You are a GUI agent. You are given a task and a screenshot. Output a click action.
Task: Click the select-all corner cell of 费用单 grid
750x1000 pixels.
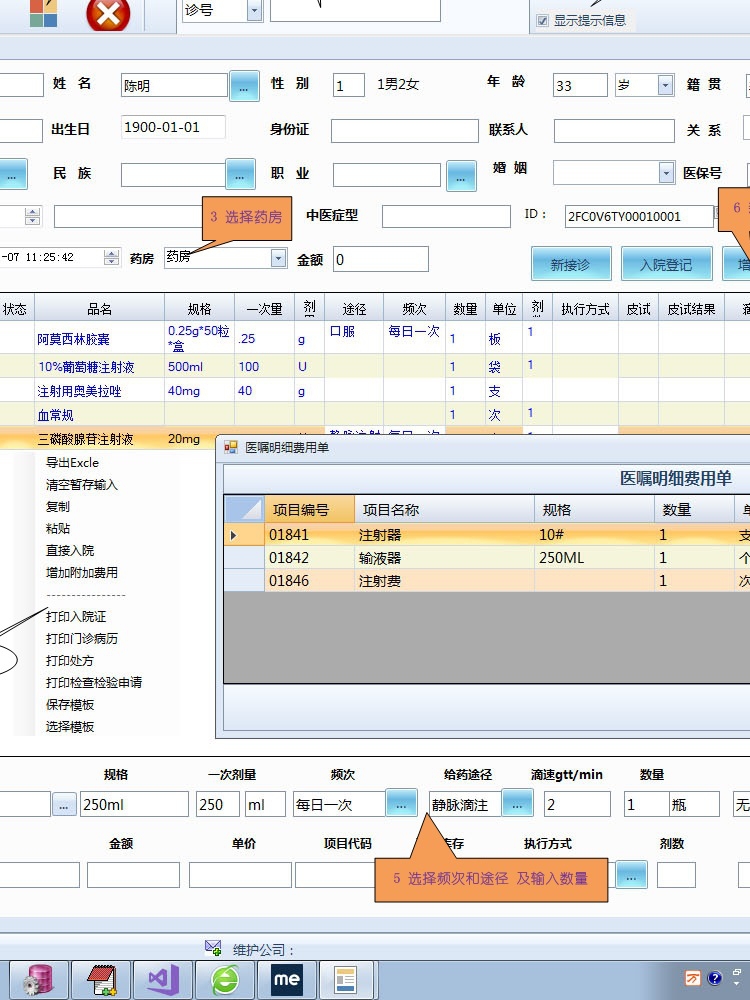pos(244,509)
